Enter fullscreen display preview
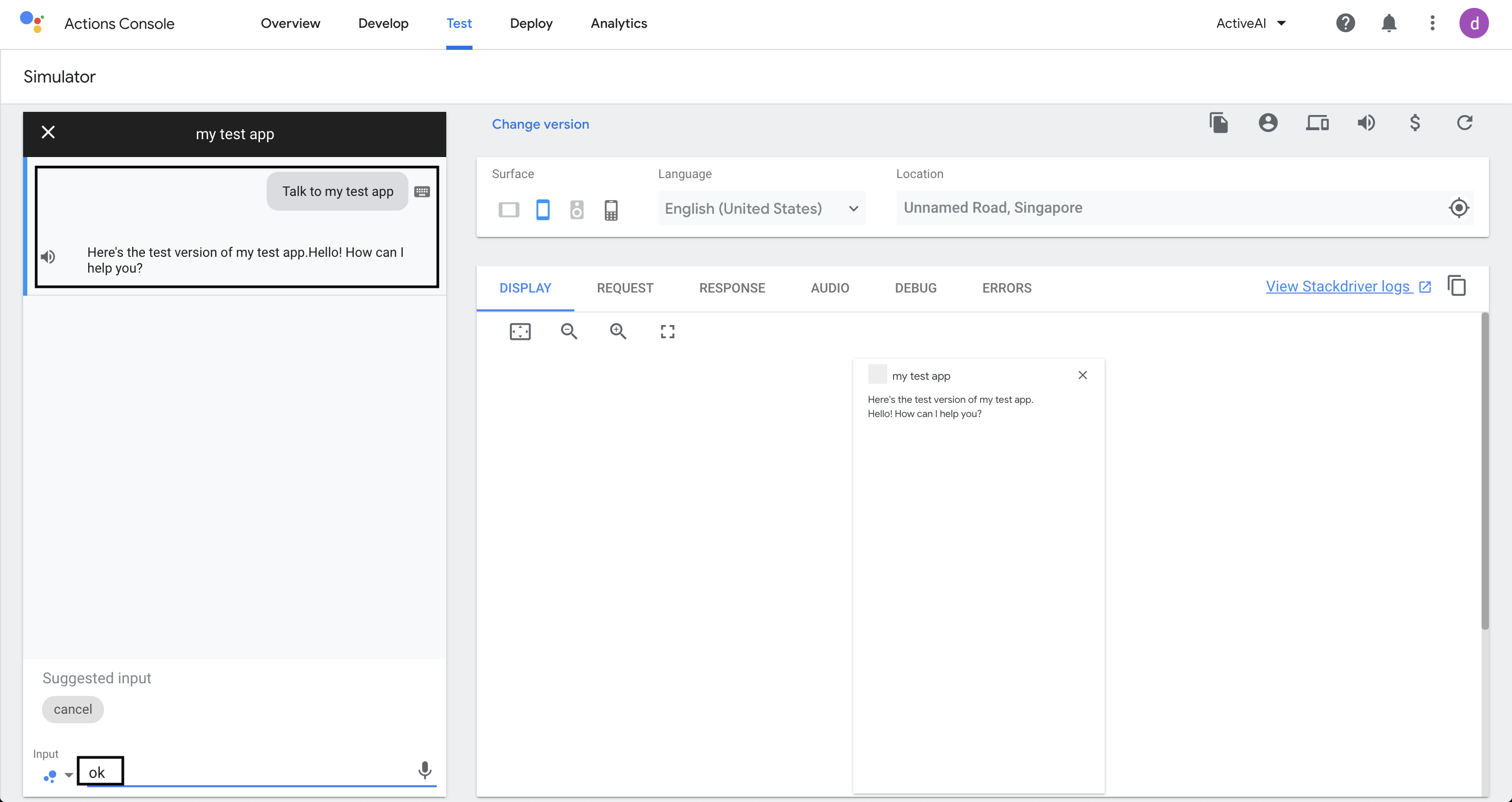Image resolution: width=1512 pixels, height=802 pixels. click(667, 332)
